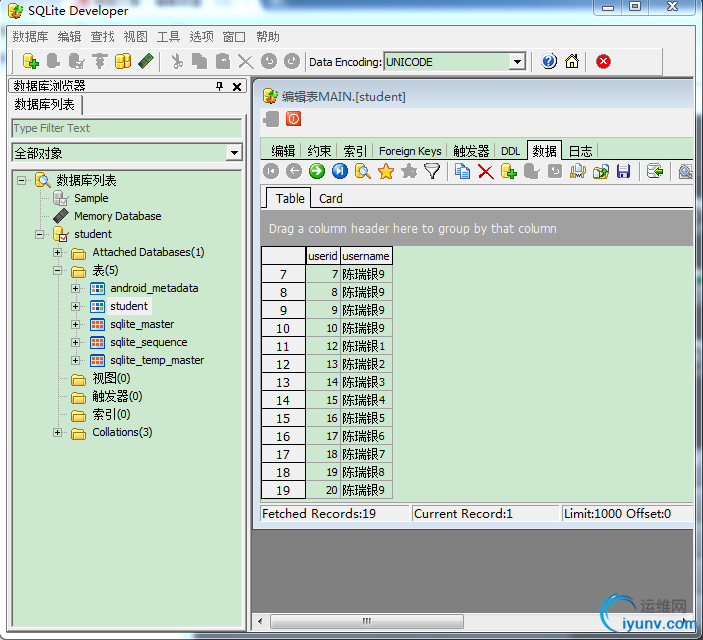Switch to the DDL tab
This screenshot has width=703, height=640.
coord(510,151)
